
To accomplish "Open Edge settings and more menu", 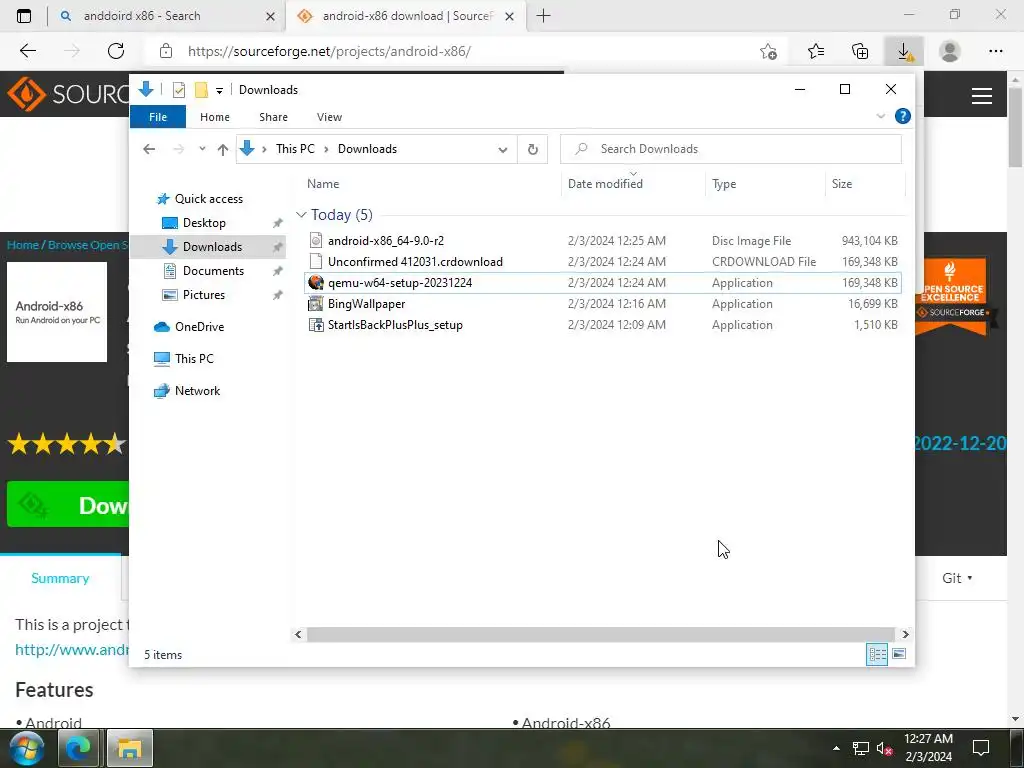I will (x=995, y=52).
